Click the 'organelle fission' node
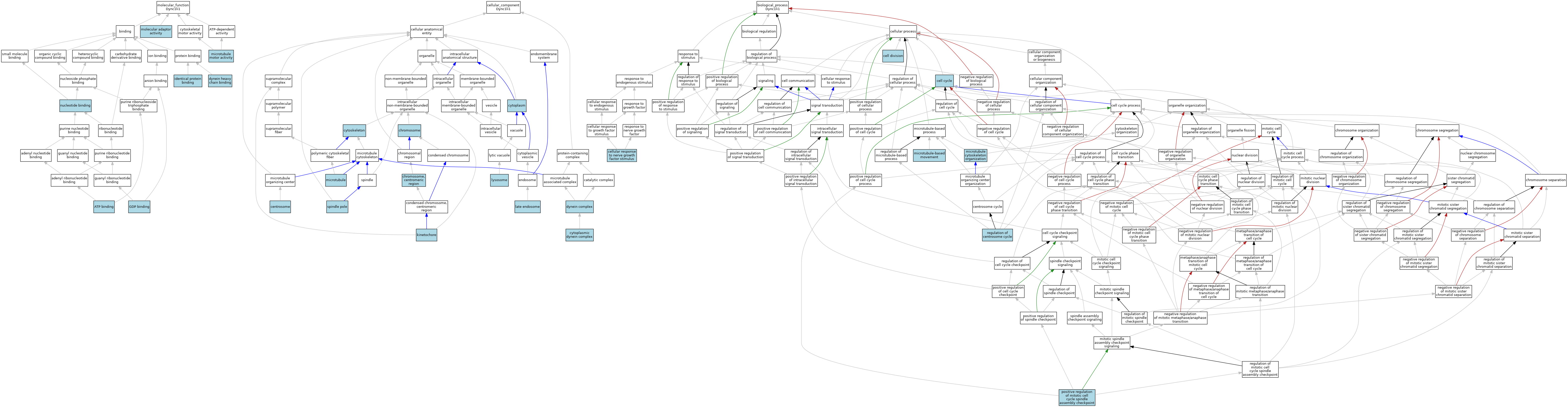Screen dimensions: 1568x407 point(1241,130)
